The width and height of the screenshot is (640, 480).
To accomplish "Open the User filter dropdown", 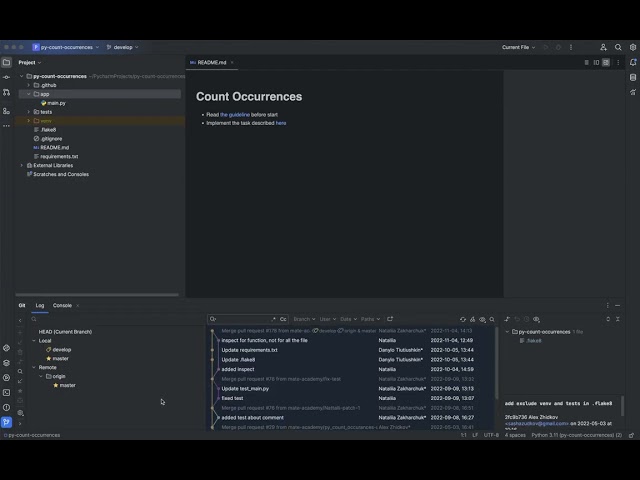I will (x=328, y=319).
